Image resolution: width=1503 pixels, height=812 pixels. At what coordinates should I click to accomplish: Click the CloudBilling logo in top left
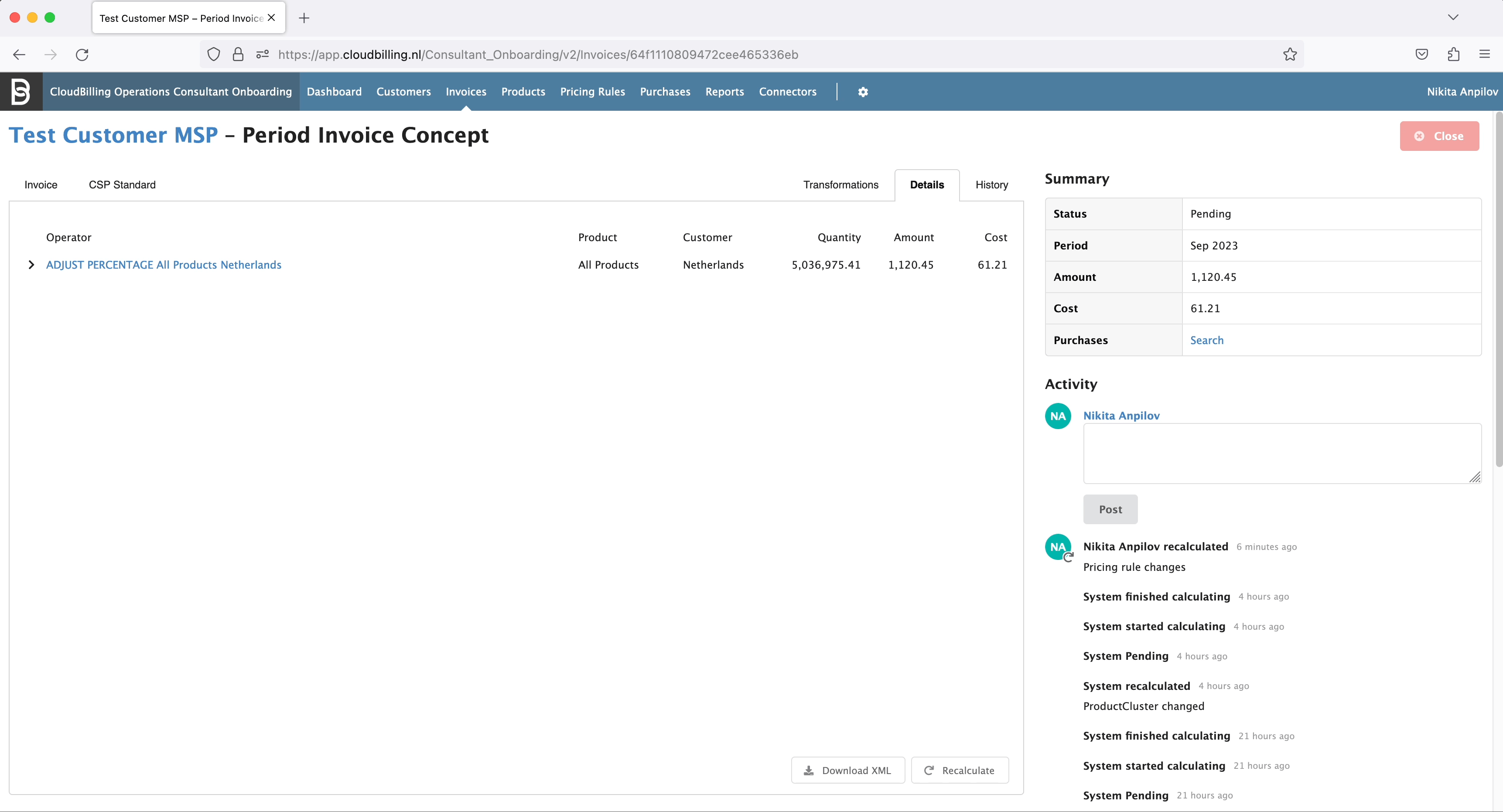[x=21, y=92]
